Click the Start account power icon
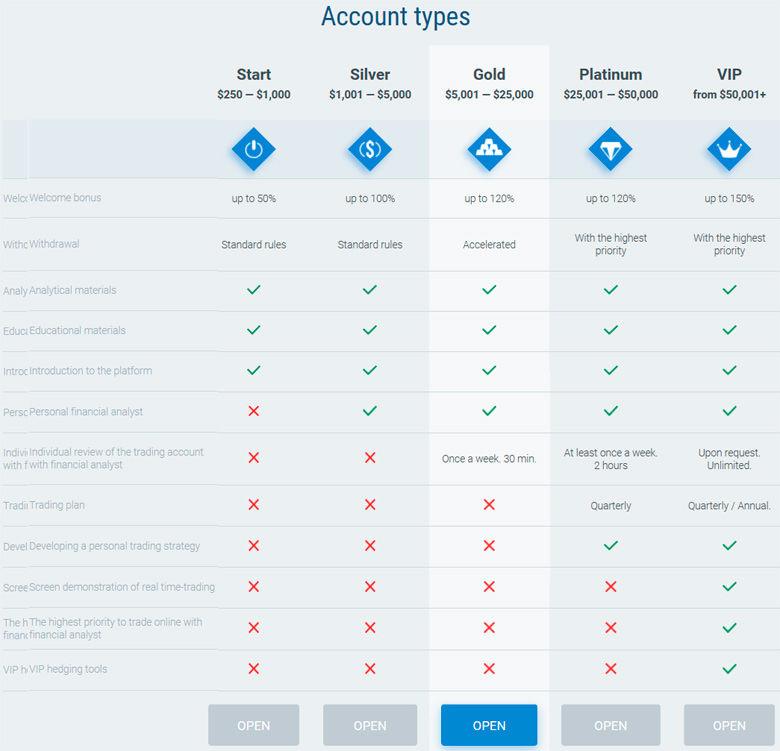Screen dimensions: 780x751 click(254, 149)
